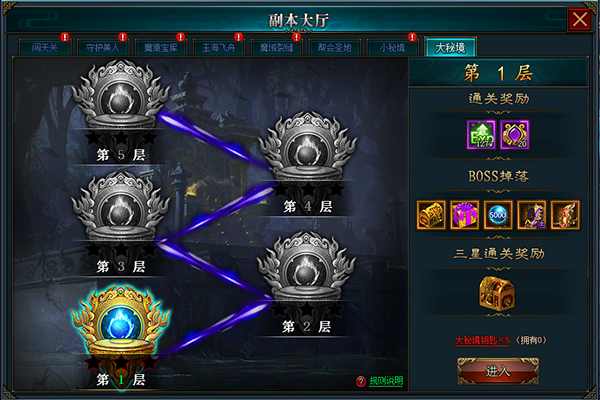Open the 帮会圣地 tab

point(334,47)
